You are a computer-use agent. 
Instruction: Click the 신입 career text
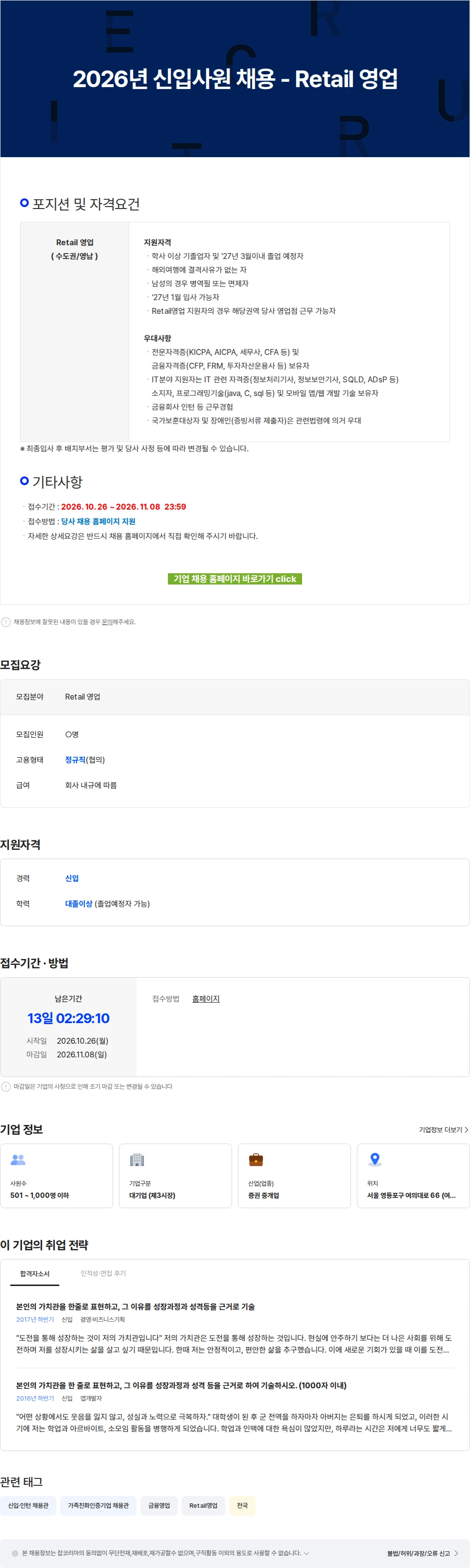click(x=72, y=878)
